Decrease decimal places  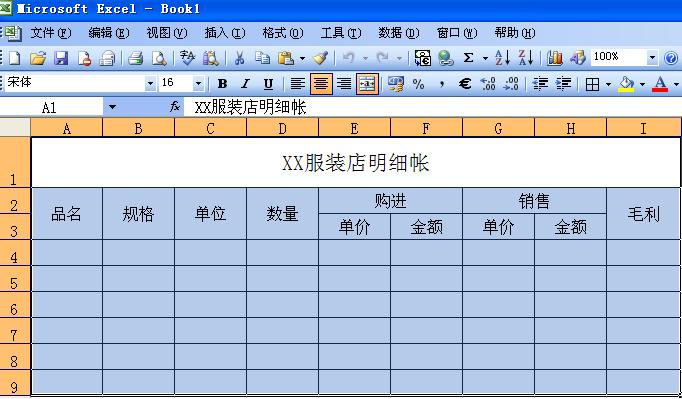point(511,84)
